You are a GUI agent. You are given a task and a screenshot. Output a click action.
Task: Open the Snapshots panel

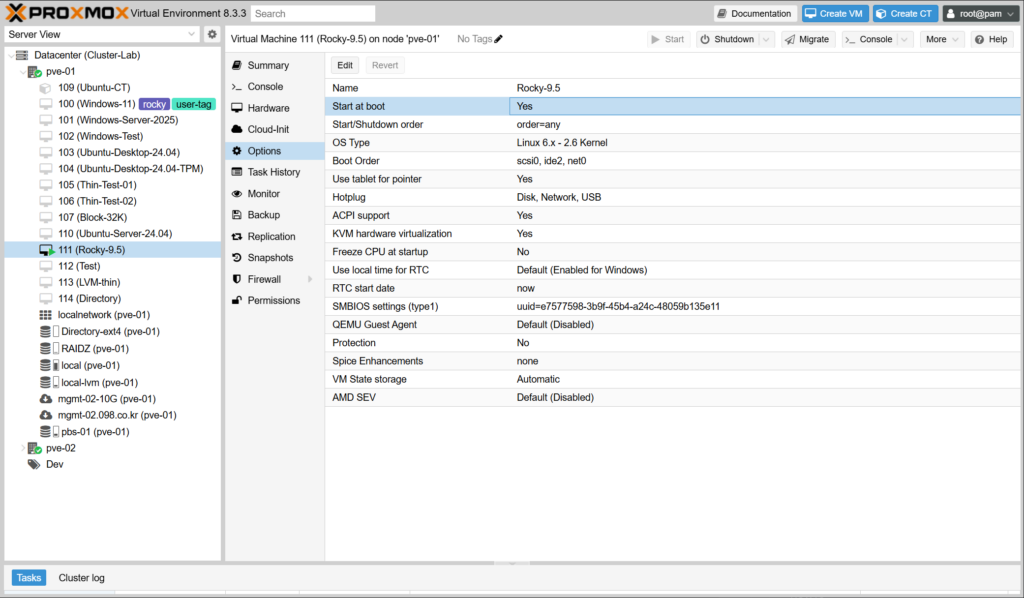(270, 258)
